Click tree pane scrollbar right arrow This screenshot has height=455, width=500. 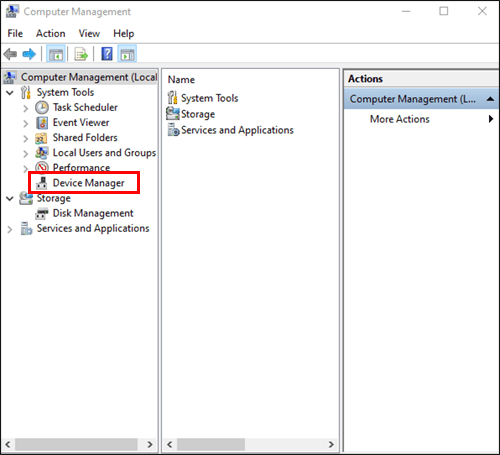(x=150, y=444)
